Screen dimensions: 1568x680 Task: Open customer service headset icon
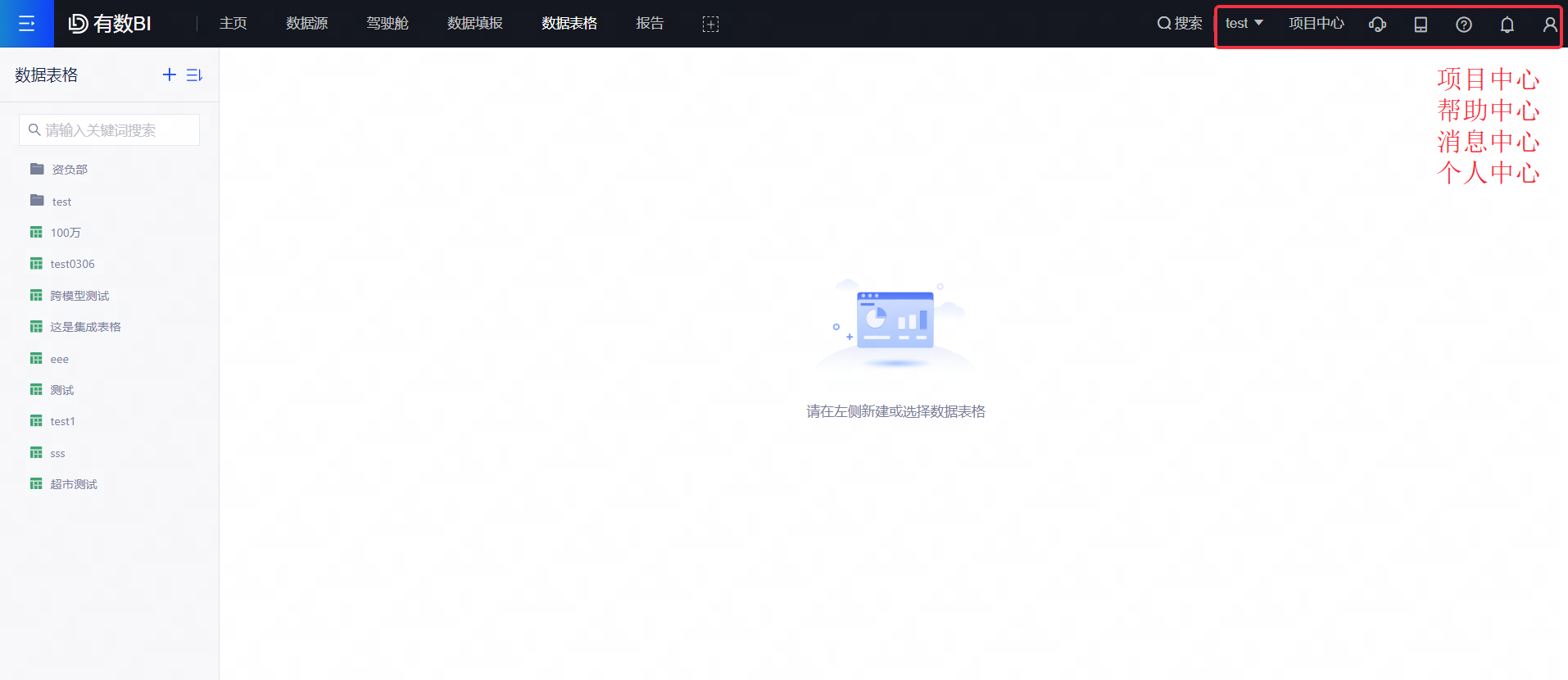click(x=1377, y=25)
